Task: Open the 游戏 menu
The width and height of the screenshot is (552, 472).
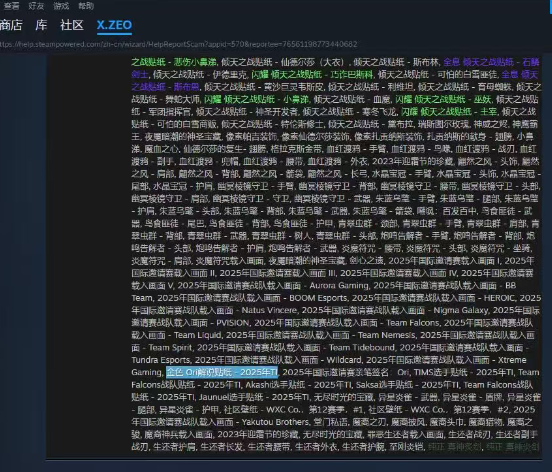Action: click(61, 6)
